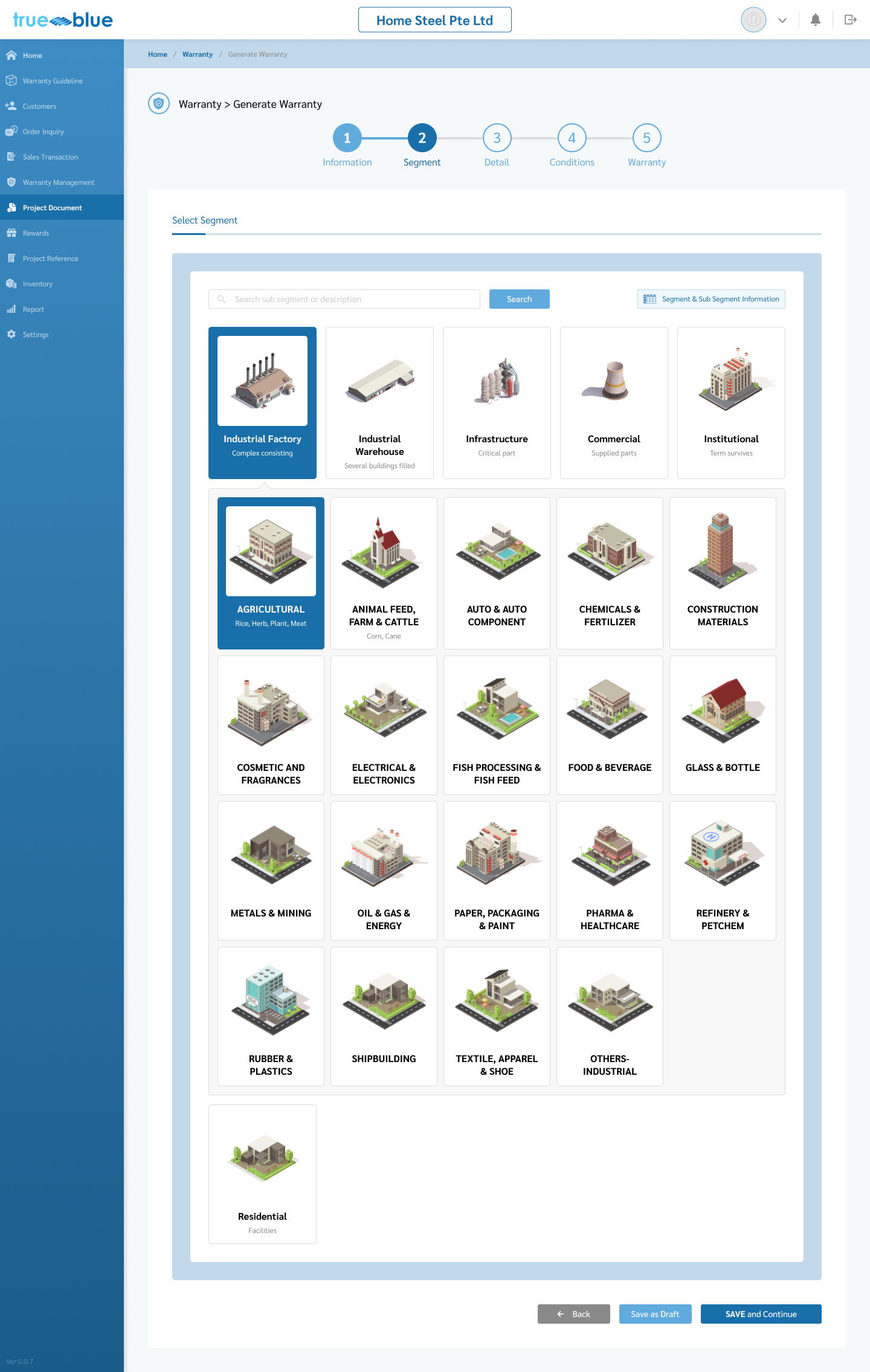The height and width of the screenshot is (1372, 870).
Task: Jump to step 1 Information
Action: [x=347, y=138]
